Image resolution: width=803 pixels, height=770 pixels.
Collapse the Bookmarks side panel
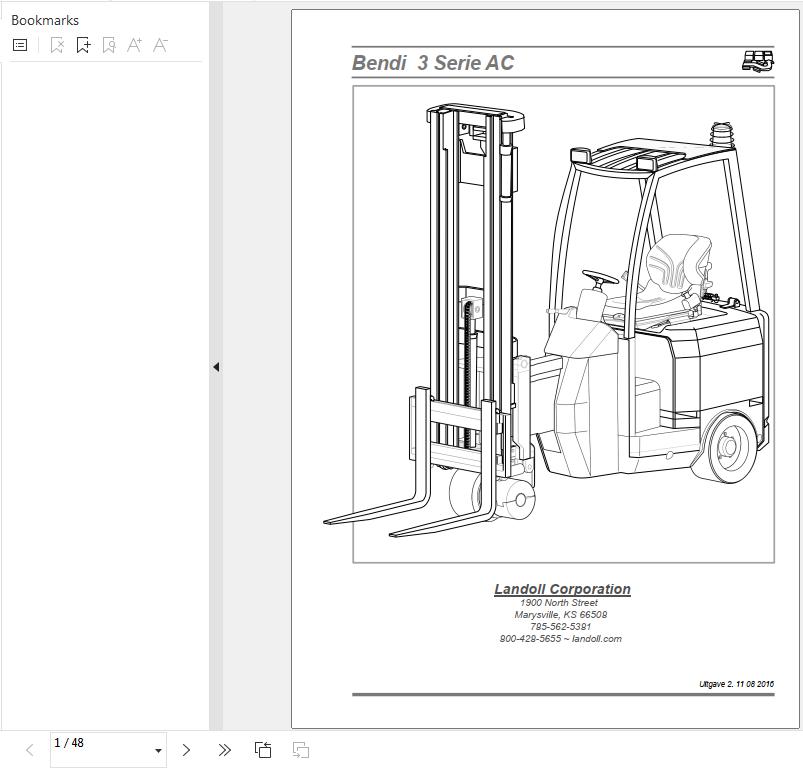[216, 367]
